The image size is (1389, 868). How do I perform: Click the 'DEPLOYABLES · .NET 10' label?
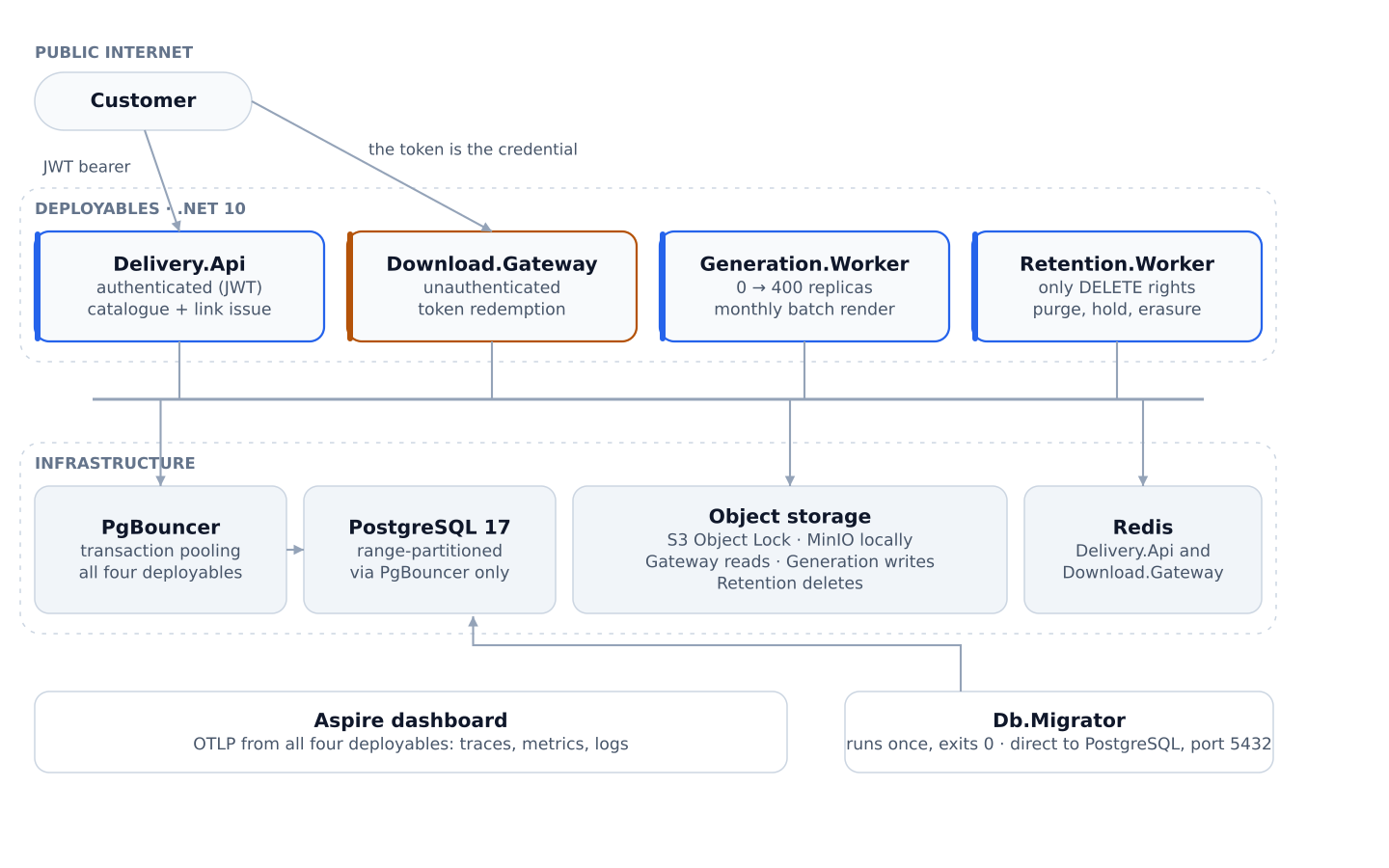(140, 209)
